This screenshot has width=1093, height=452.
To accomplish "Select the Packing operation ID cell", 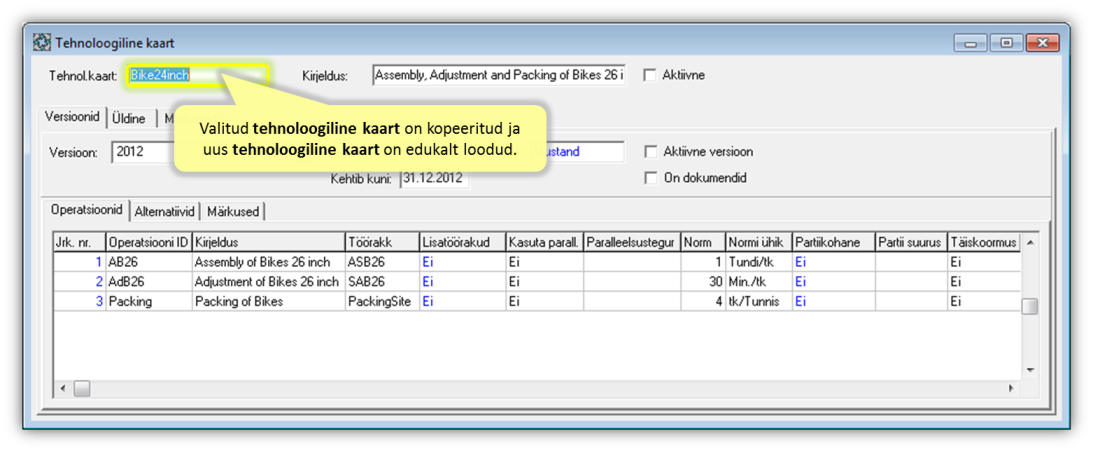I will [x=148, y=301].
